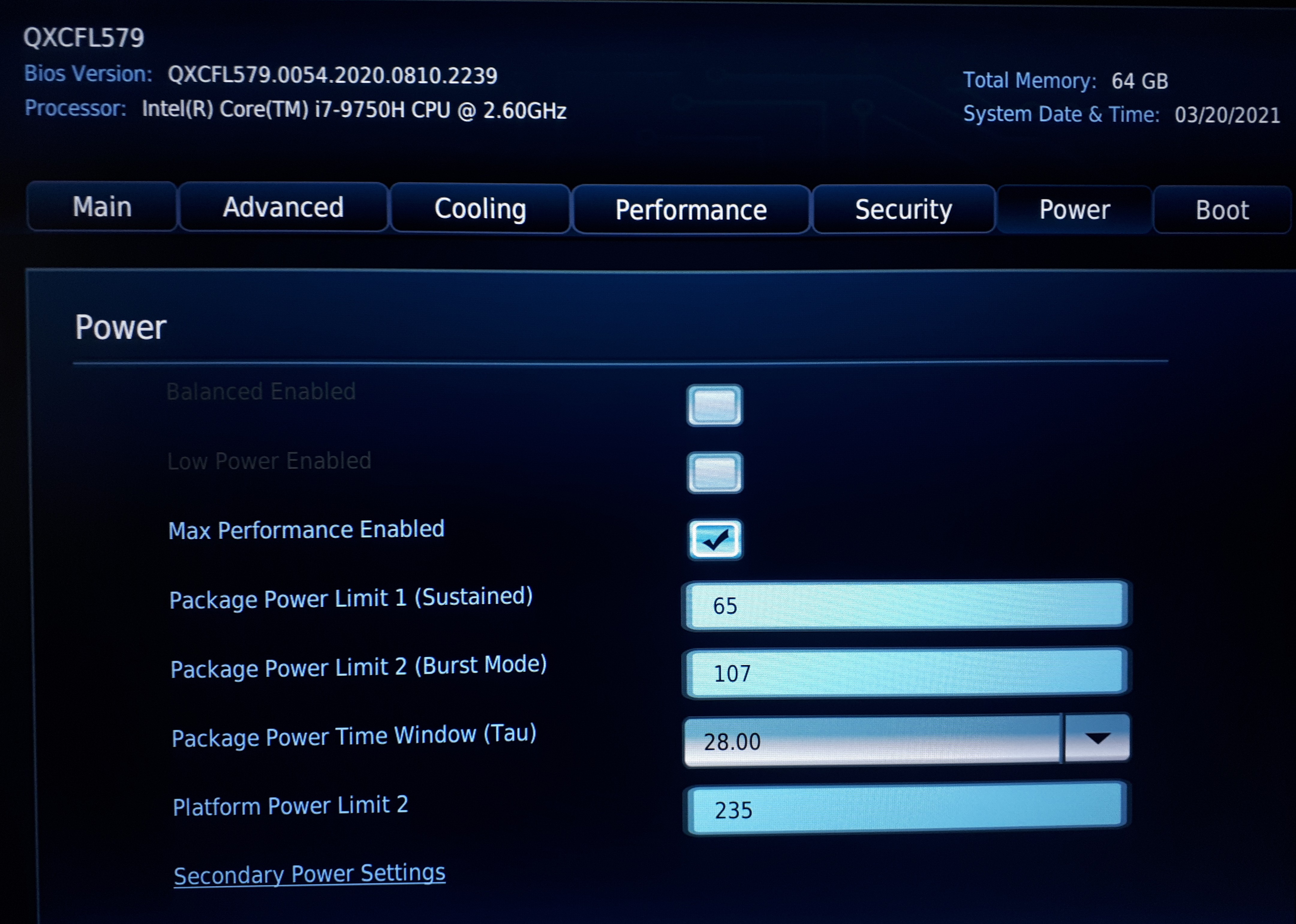
Task: Click the Package Power Limit 2 (Burst Mode) label
Action: [359, 667]
